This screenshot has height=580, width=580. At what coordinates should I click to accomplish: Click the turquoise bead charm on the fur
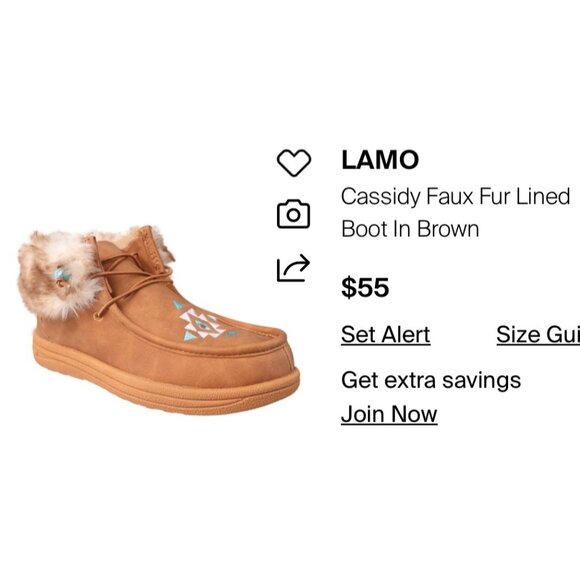(61, 274)
